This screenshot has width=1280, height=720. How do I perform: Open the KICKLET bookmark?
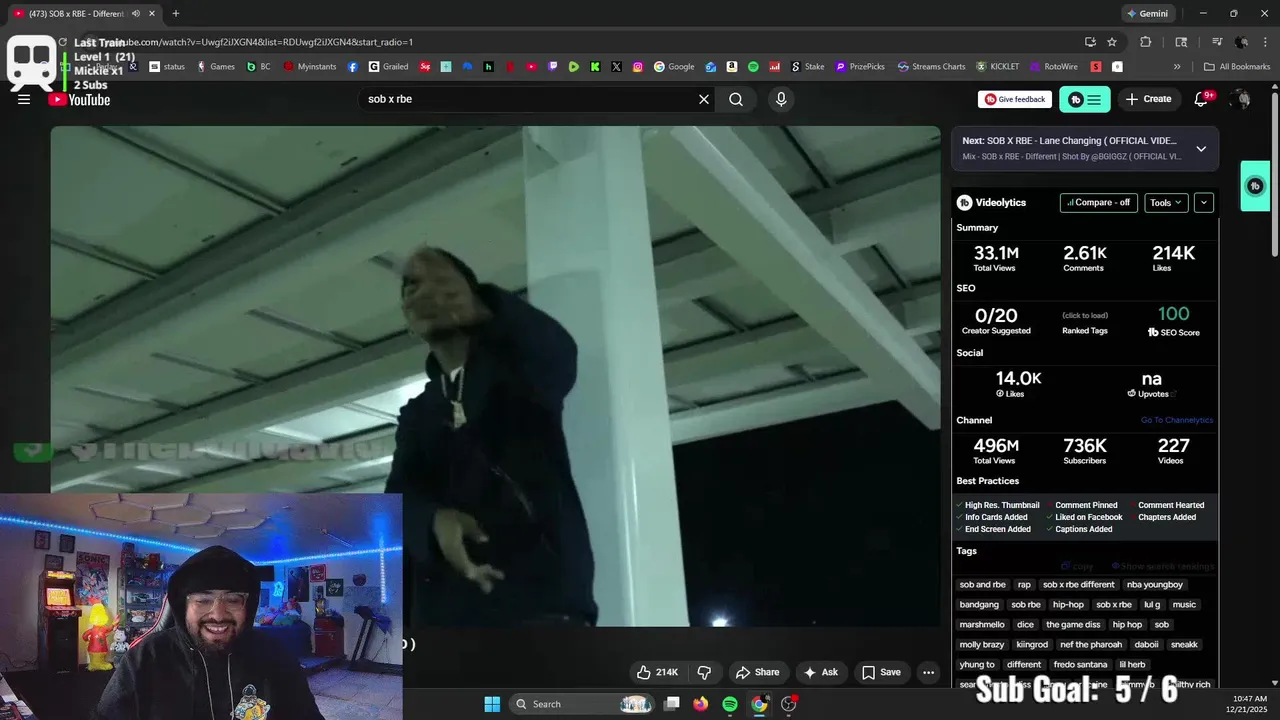(997, 67)
